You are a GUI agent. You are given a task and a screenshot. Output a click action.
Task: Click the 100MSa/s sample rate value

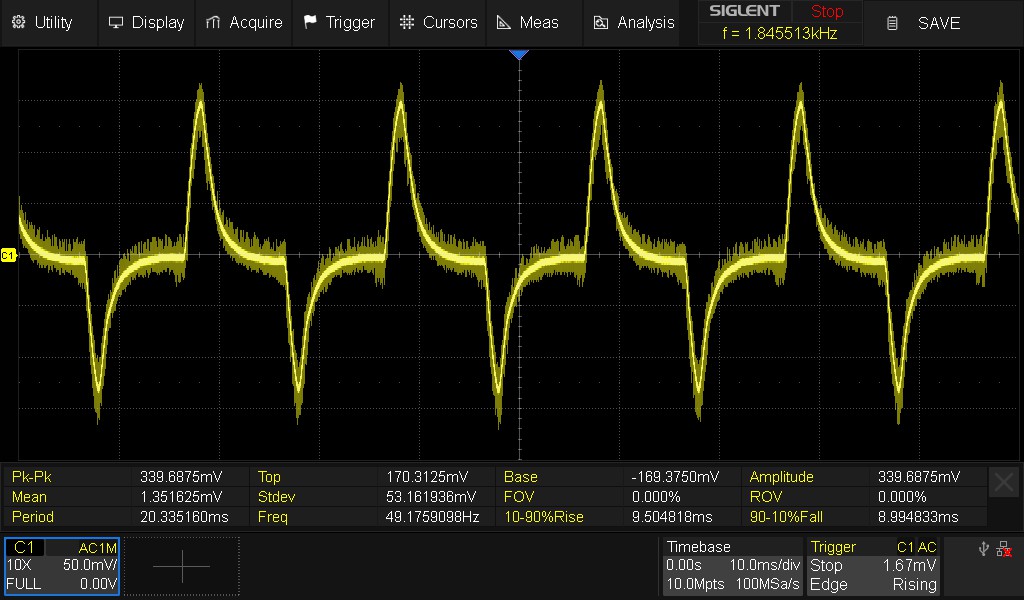click(767, 584)
